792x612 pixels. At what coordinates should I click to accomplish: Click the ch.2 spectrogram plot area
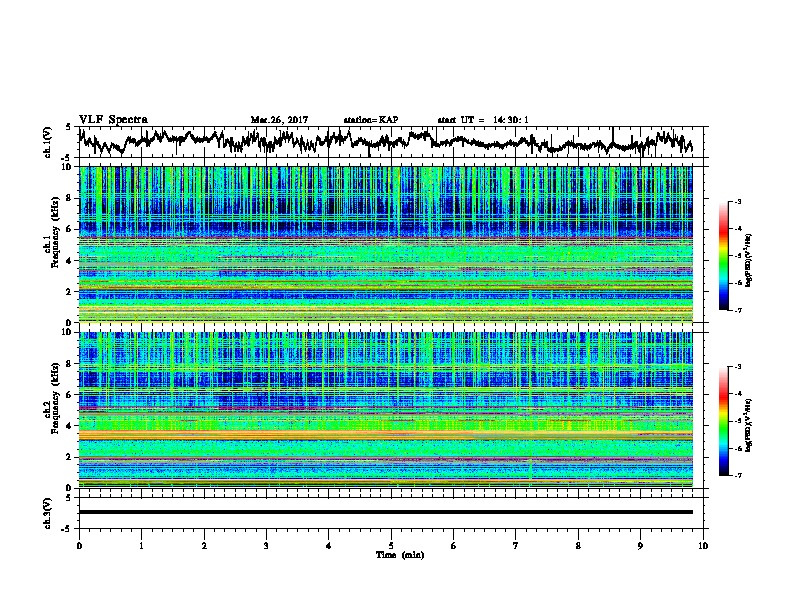click(x=386, y=410)
